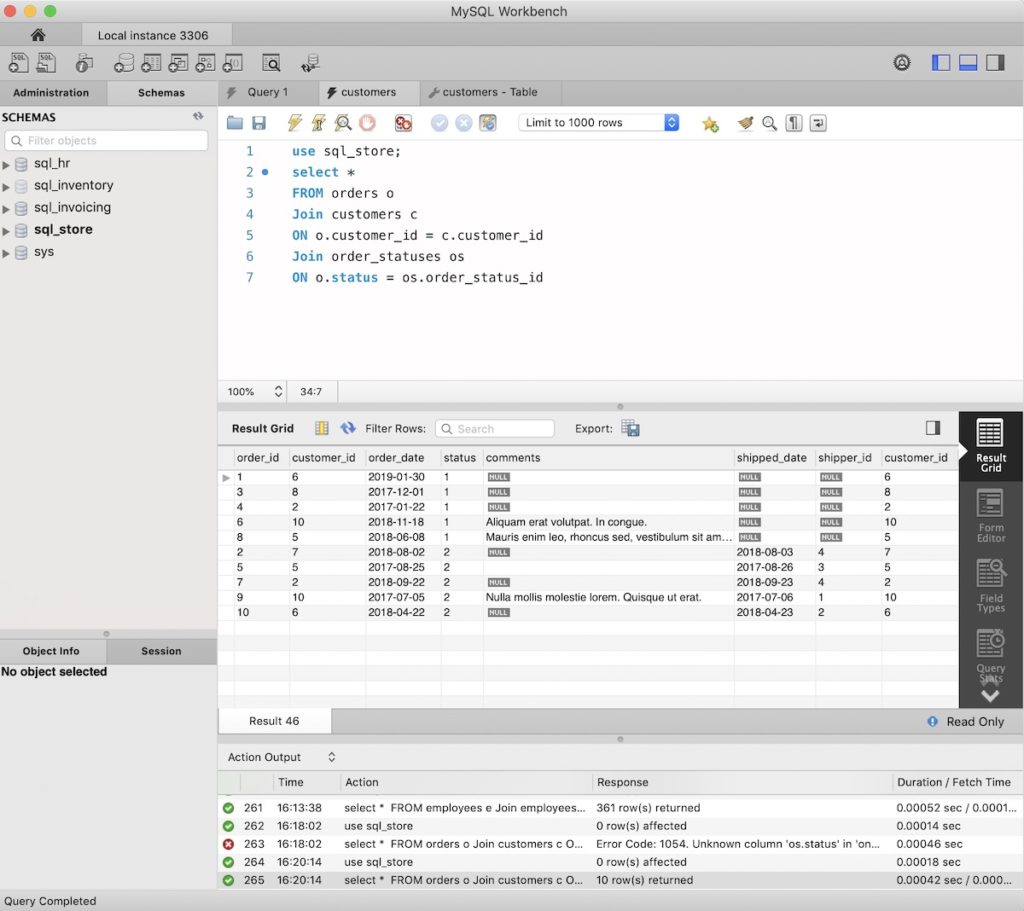Screen dimensions: 1024x911
Task: Create a new SQL tab icon
Action: pyautogui.click(x=18, y=63)
